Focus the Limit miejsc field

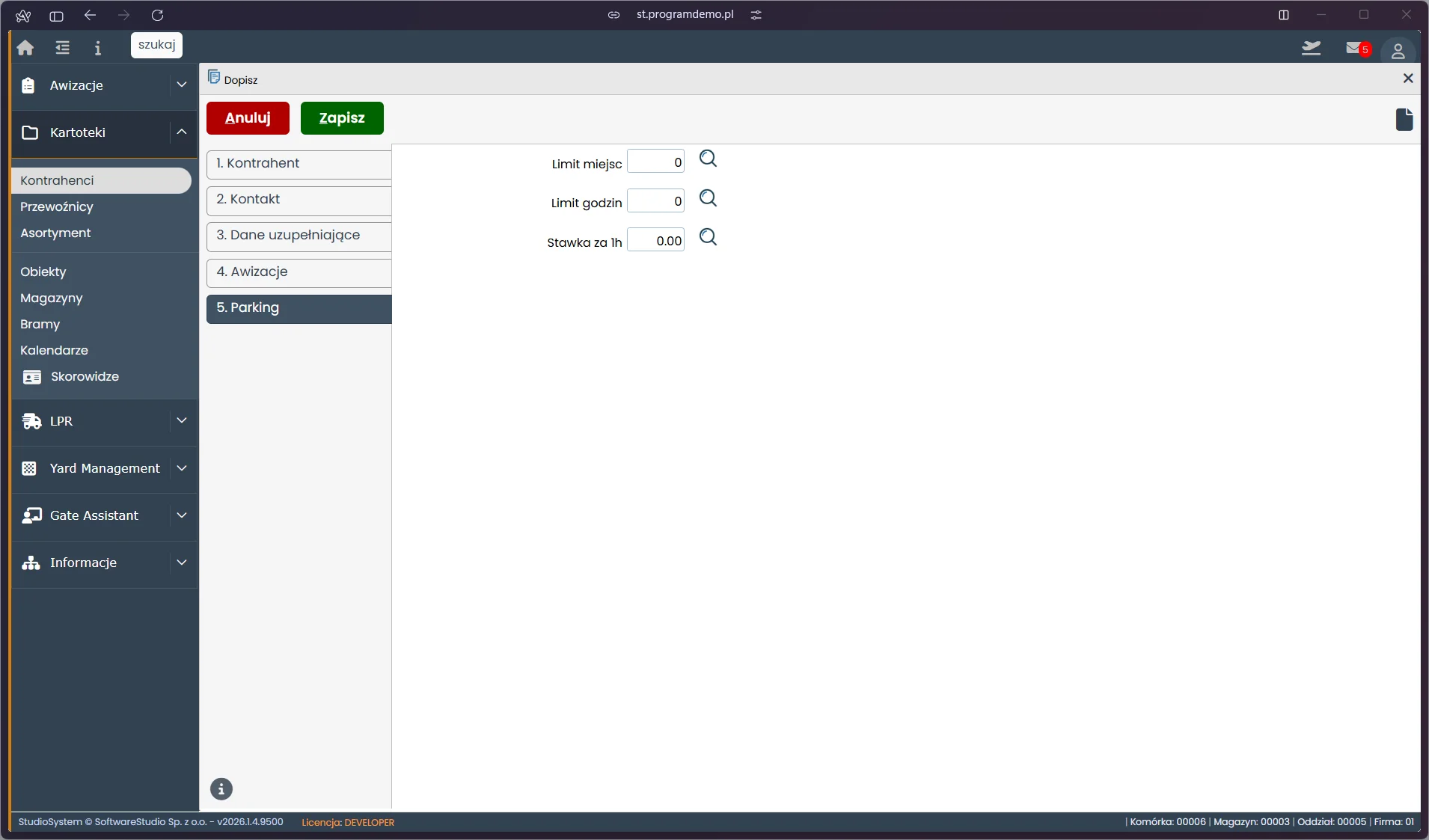655,162
